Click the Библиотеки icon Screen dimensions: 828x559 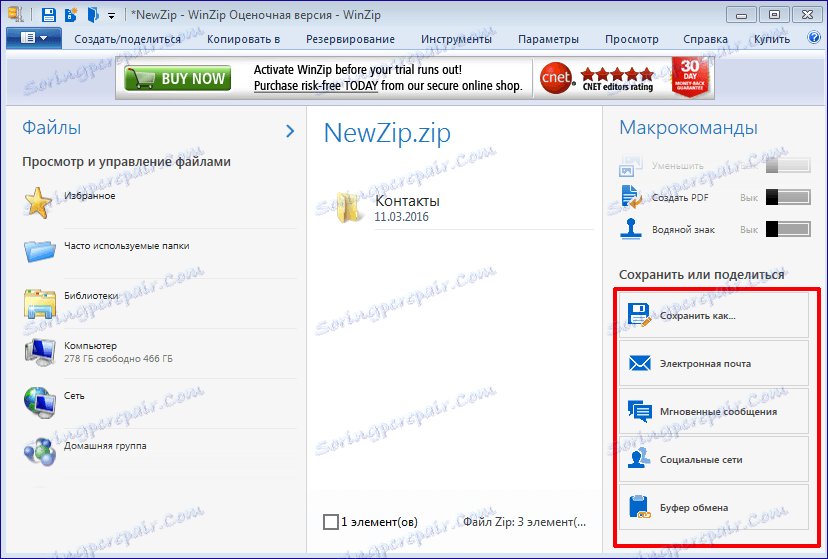[40, 302]
